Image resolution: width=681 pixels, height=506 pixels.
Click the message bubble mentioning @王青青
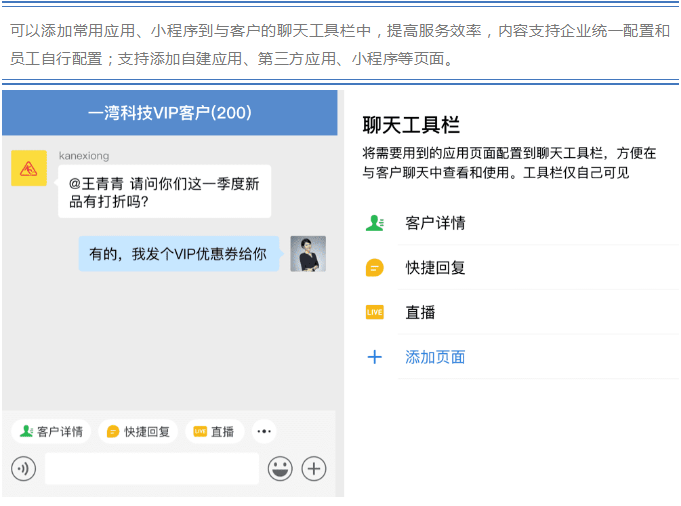click(164, 192)
